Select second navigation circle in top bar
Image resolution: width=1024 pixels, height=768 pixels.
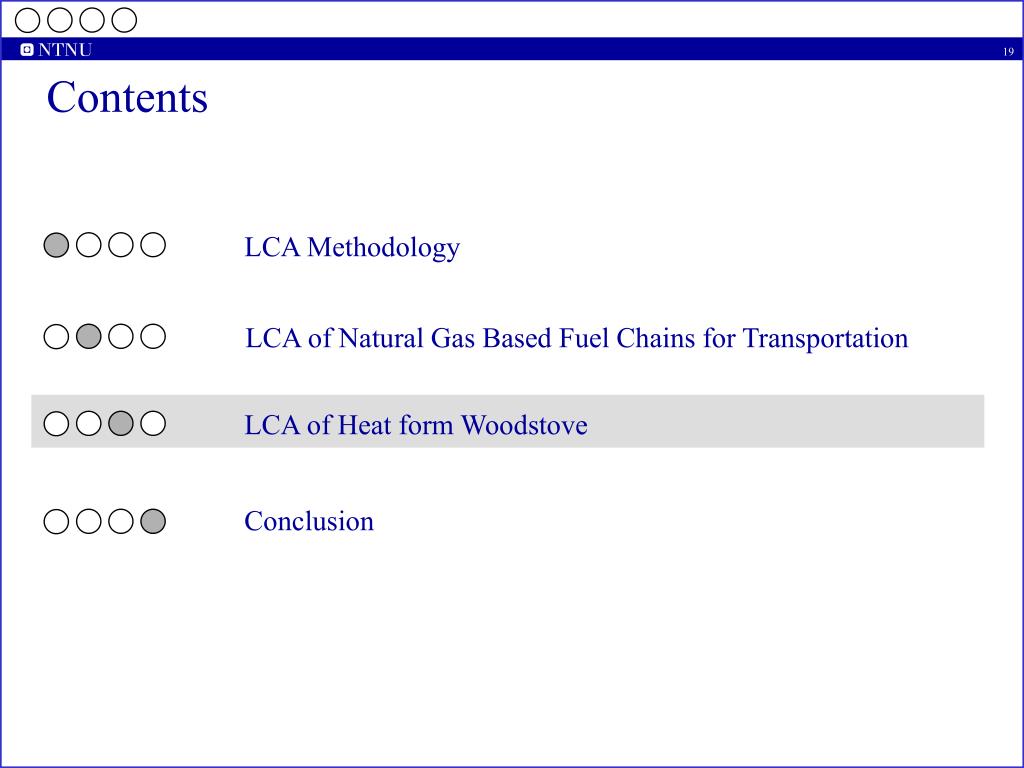pos(59,20)
